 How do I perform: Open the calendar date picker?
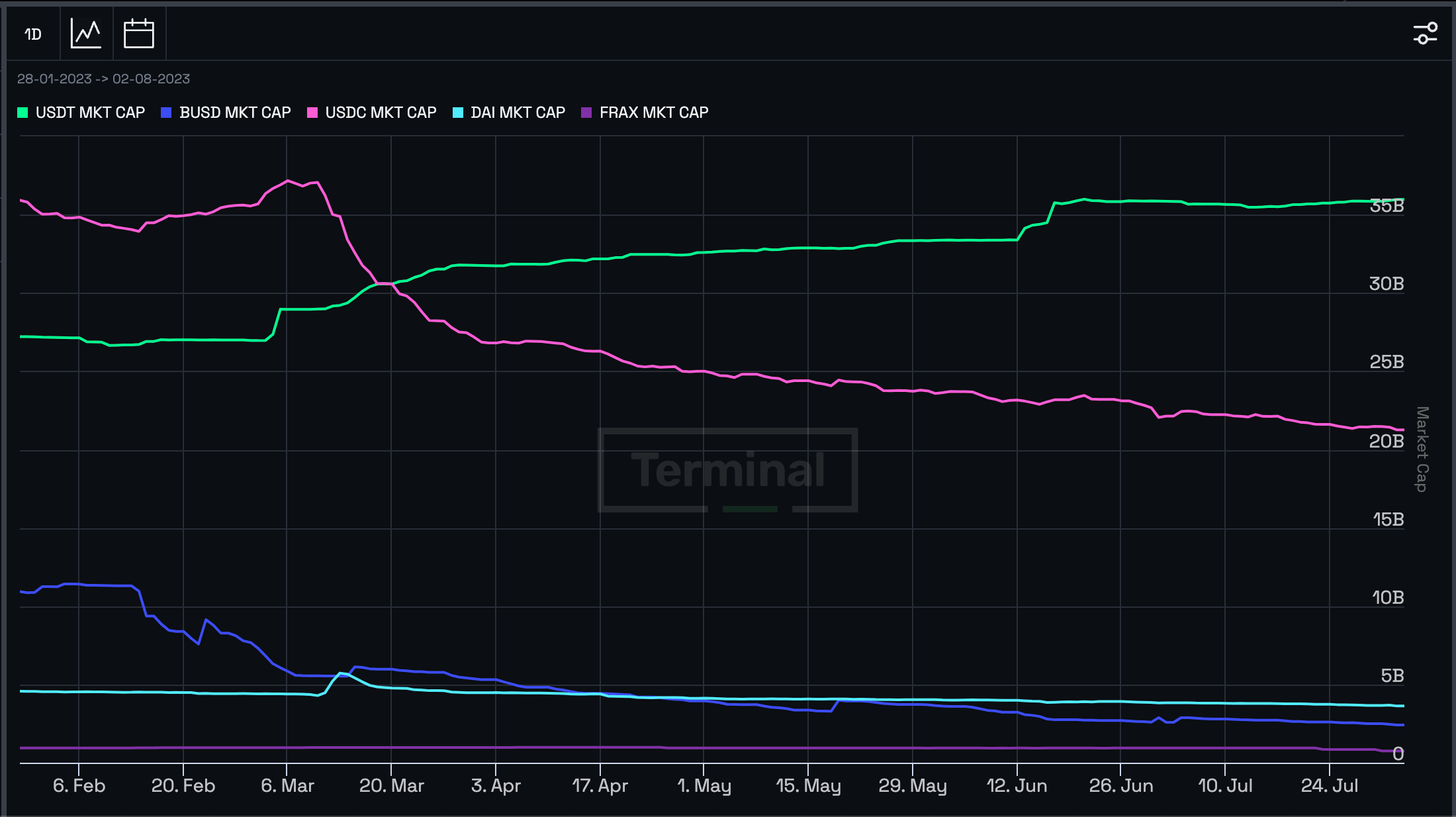pos(139,34)
